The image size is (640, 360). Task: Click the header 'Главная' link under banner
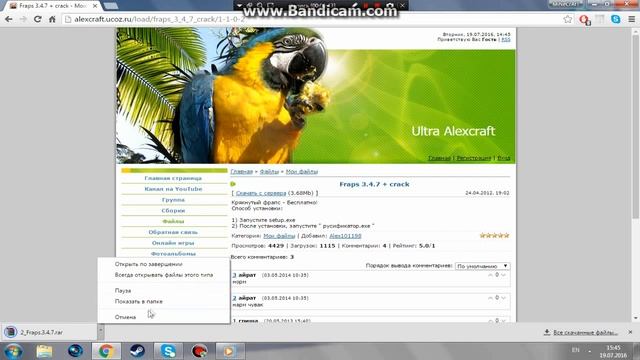439,158
